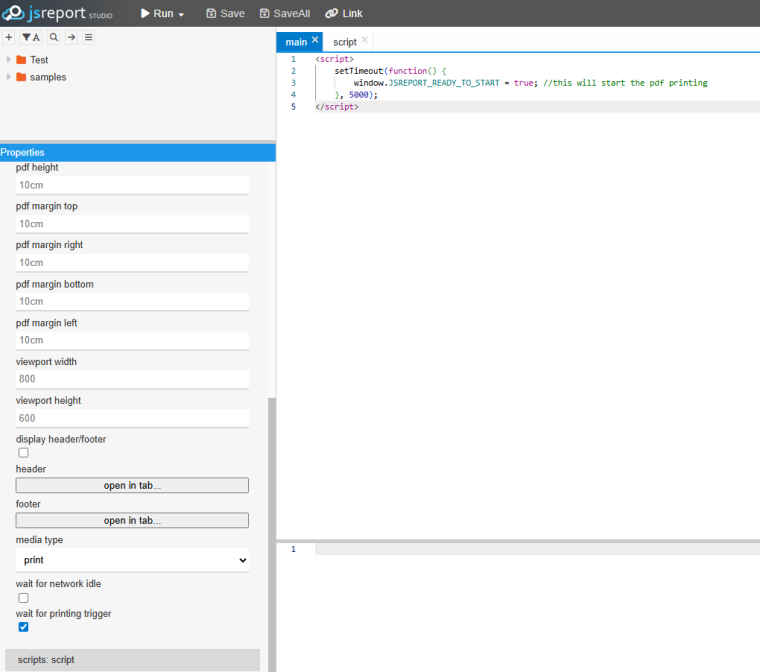Click the opening <script> tag line
Viewport: 760px width, 672px height.
(334, 59)
